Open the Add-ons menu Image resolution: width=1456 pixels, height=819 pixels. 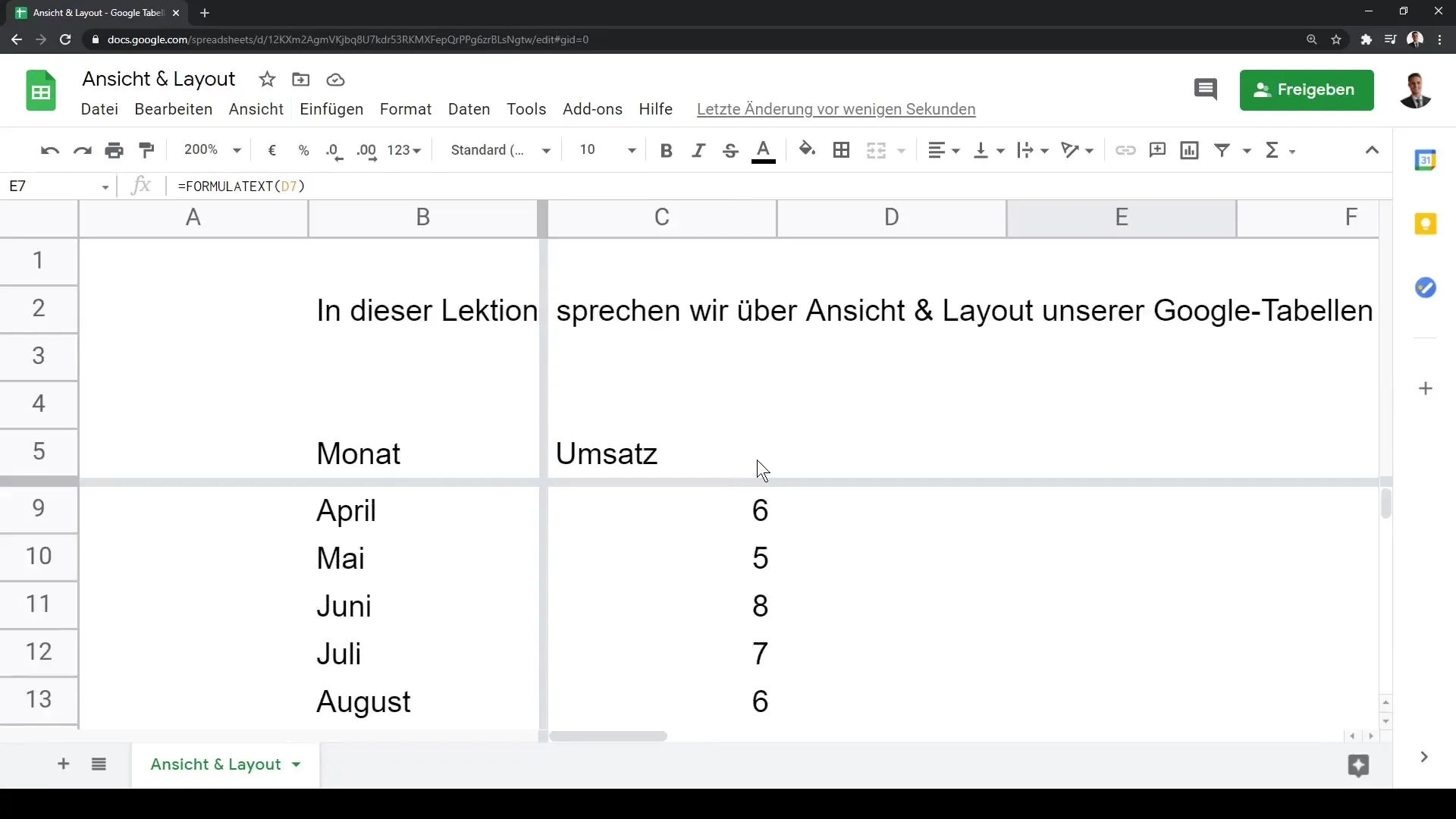(592, 109)
